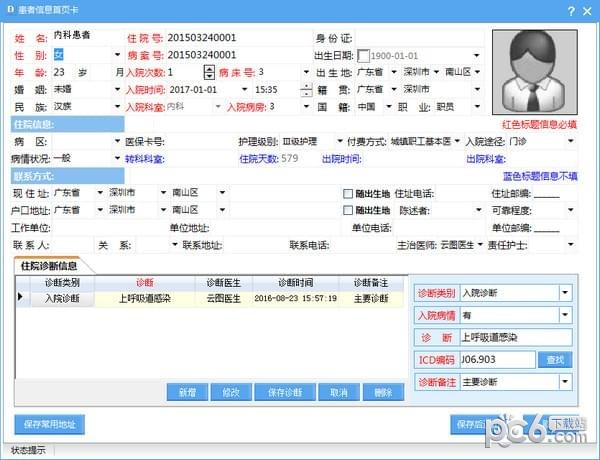Click the row indicator arrow in diagnosis table
The width and height of the screenshot is (600, 460).
point(21,298)
